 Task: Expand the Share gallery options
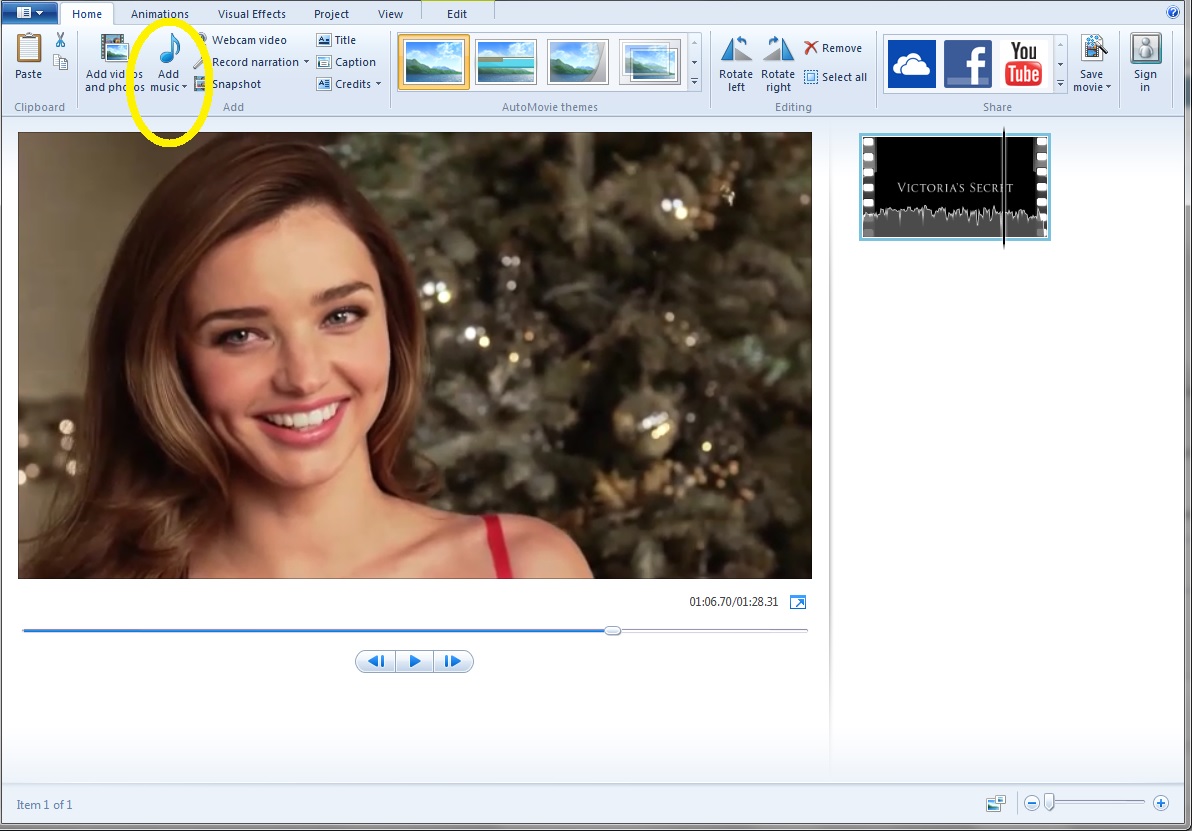point(1060,83)
